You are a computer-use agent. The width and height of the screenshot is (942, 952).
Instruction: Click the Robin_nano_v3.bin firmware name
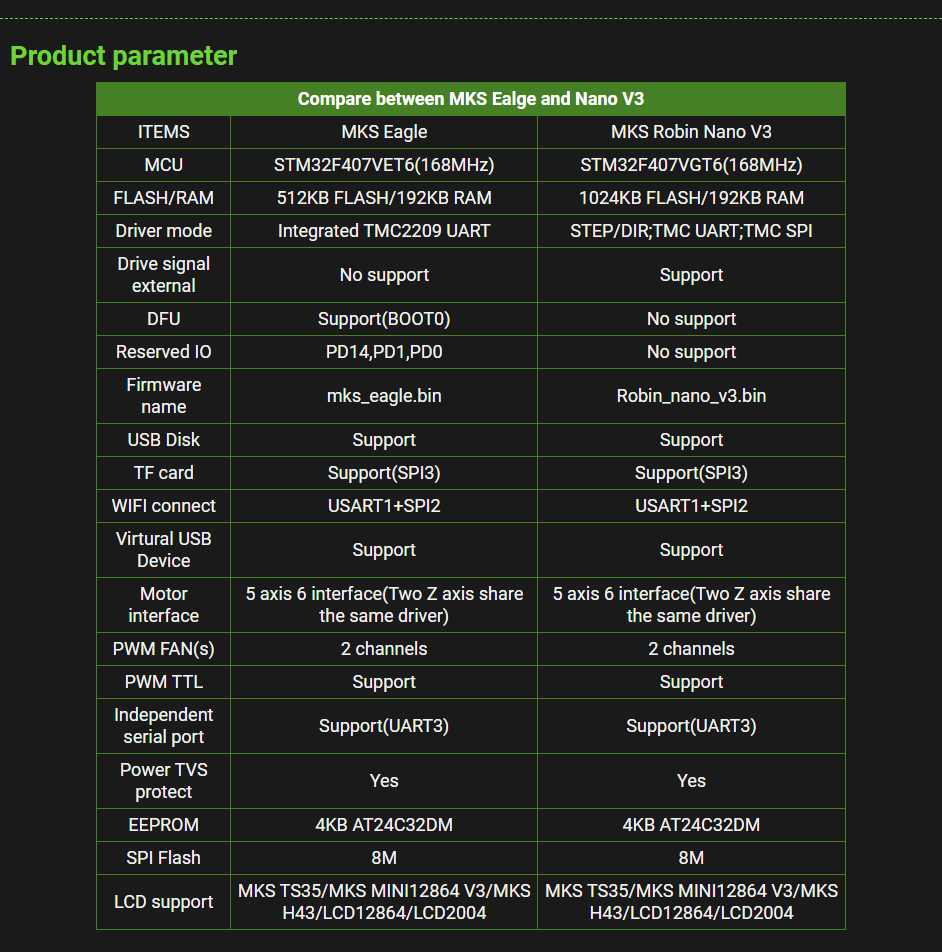click(x=691, y=396)
